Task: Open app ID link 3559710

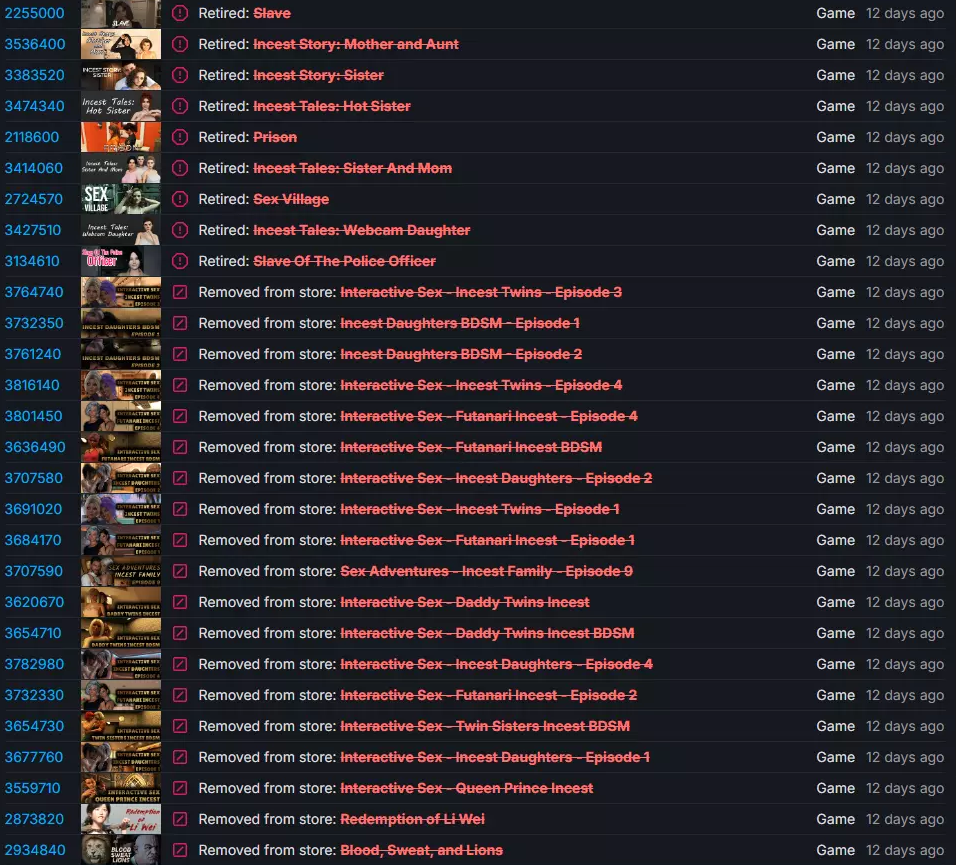Action: 33,788
